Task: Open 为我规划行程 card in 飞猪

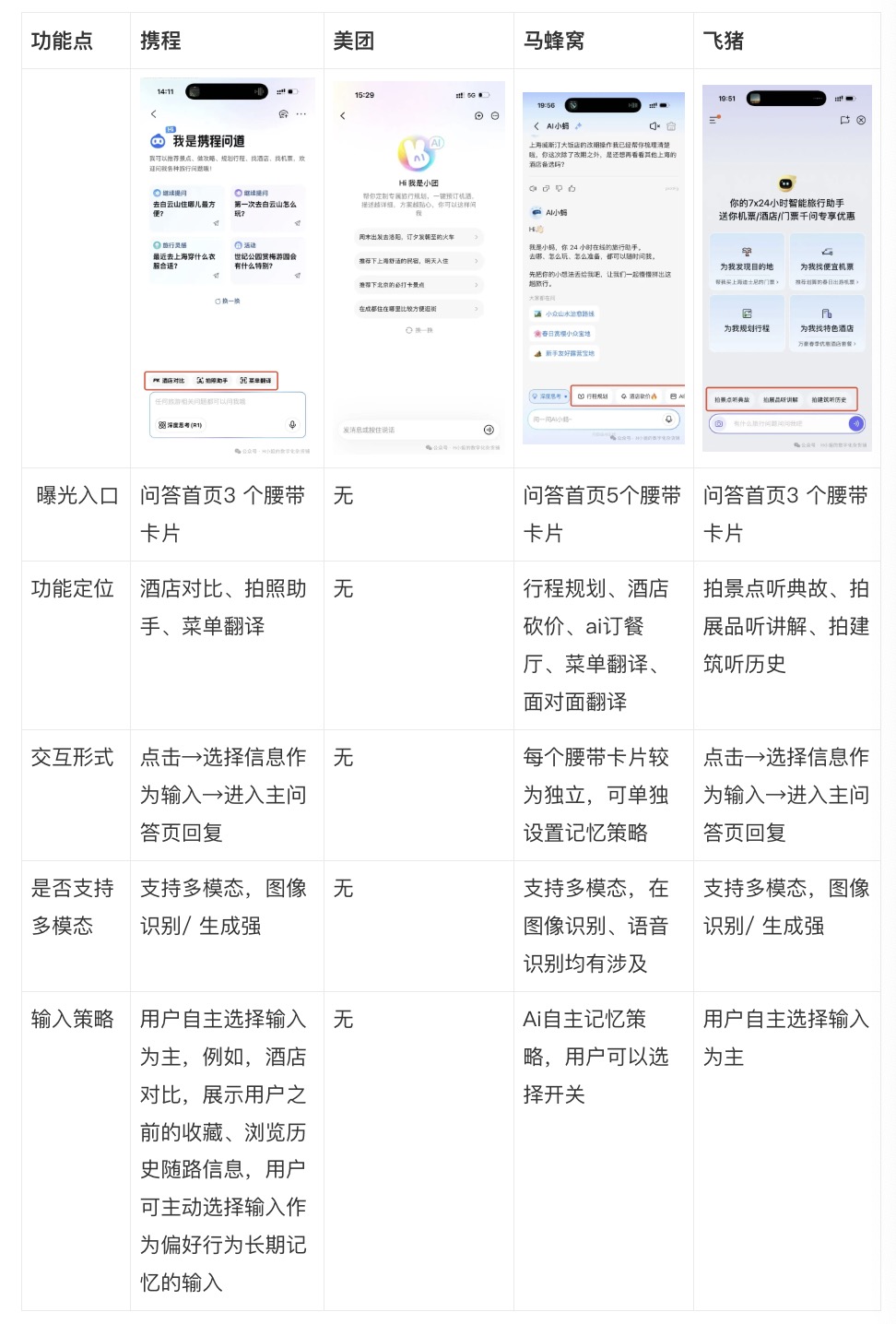Action: 747,323
